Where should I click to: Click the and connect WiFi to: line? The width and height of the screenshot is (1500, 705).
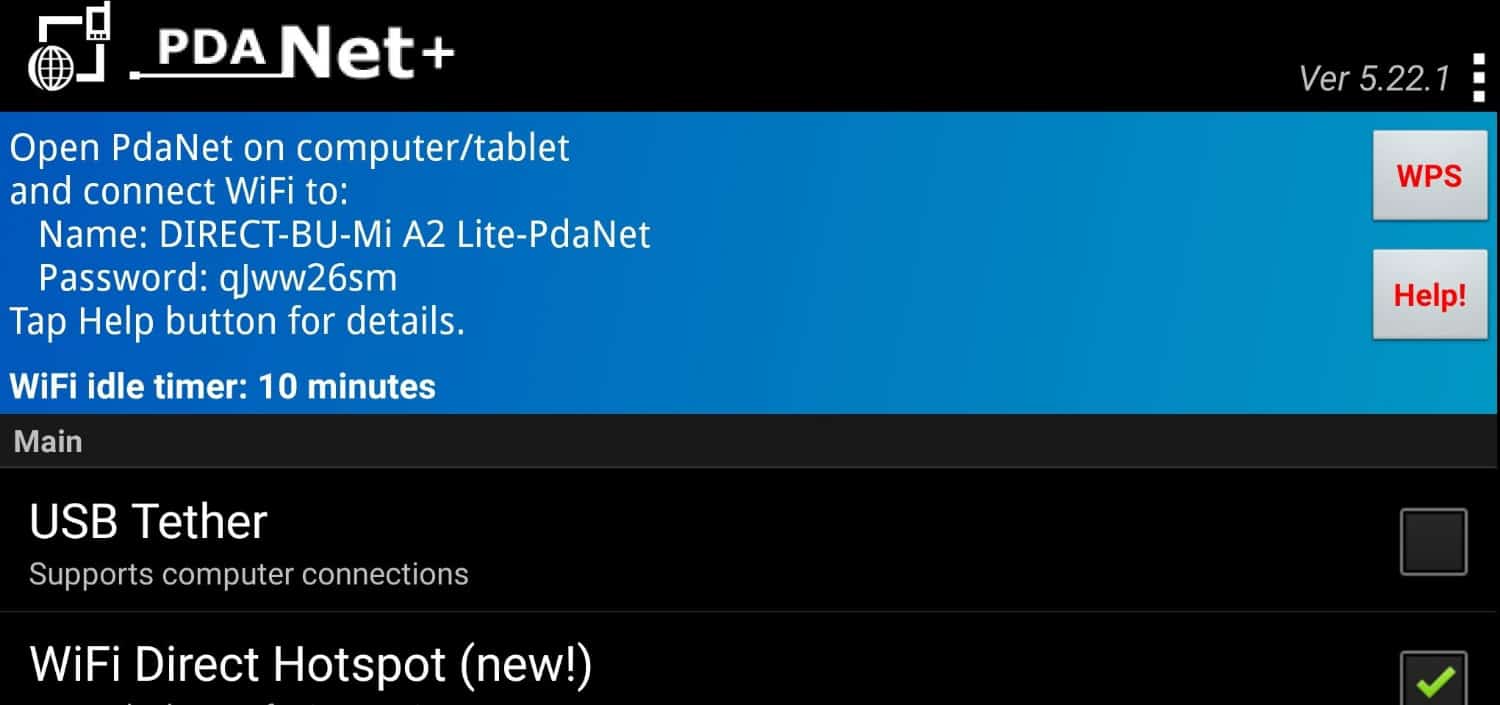coord(179,191)
